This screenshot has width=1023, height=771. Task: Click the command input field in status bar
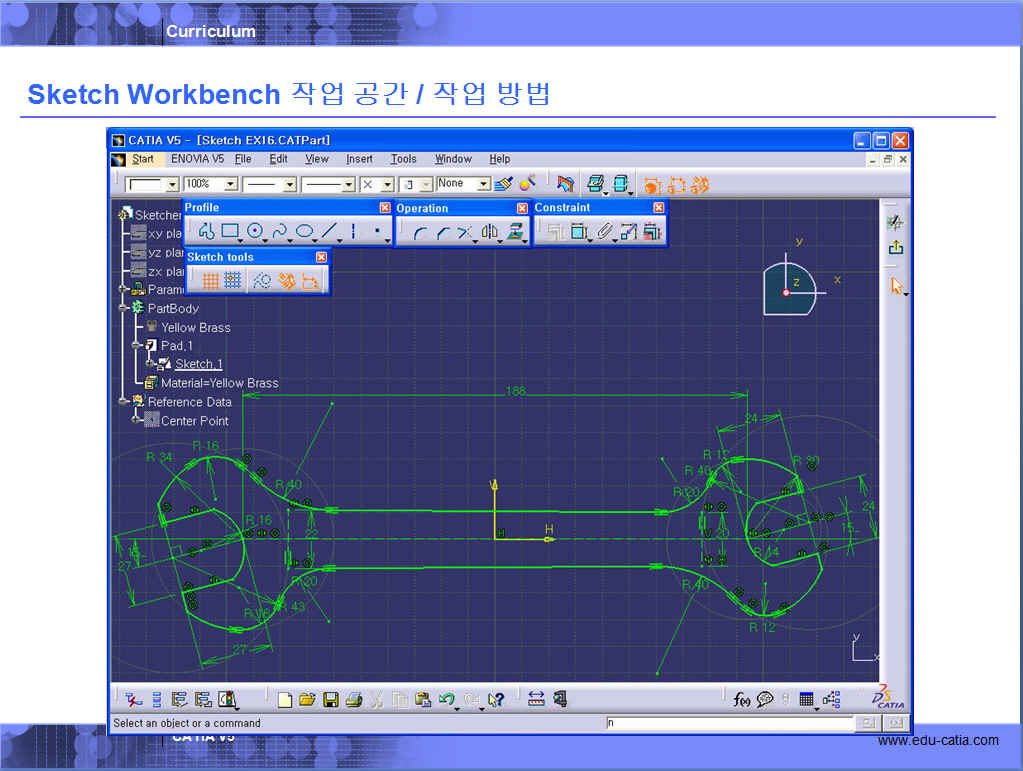tap(728, 722)
